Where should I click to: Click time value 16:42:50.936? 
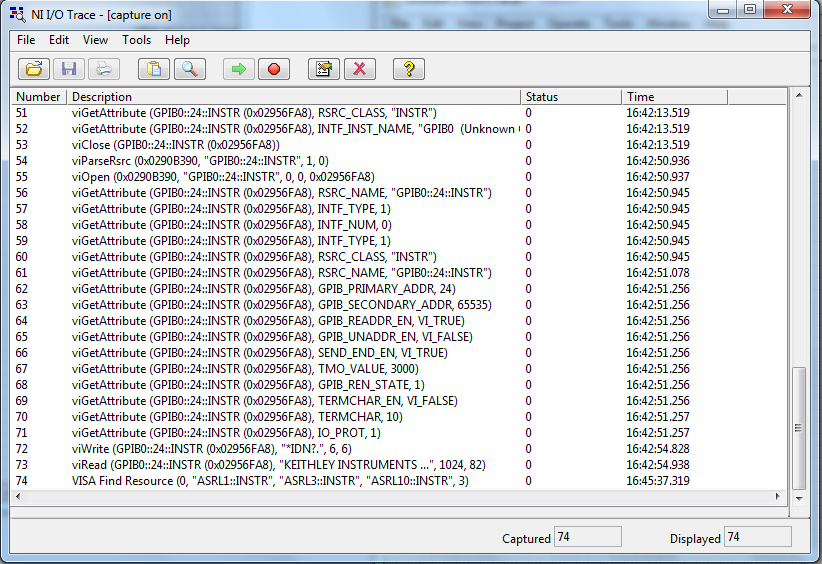click(x=658, y=161)
